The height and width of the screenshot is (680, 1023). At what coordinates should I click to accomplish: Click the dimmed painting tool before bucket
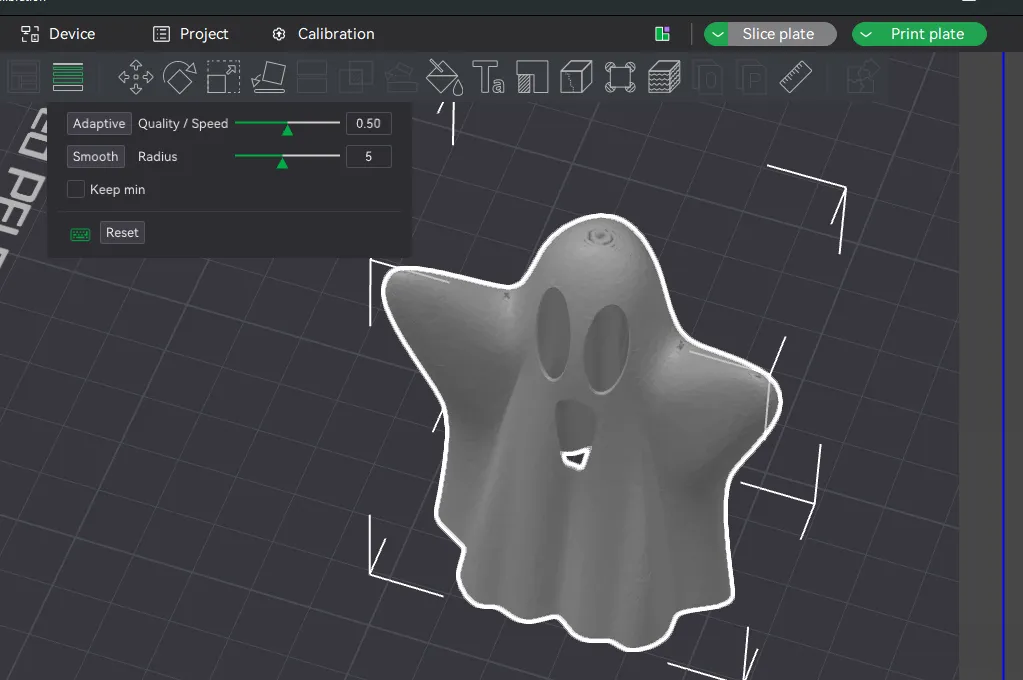[401, 77]
